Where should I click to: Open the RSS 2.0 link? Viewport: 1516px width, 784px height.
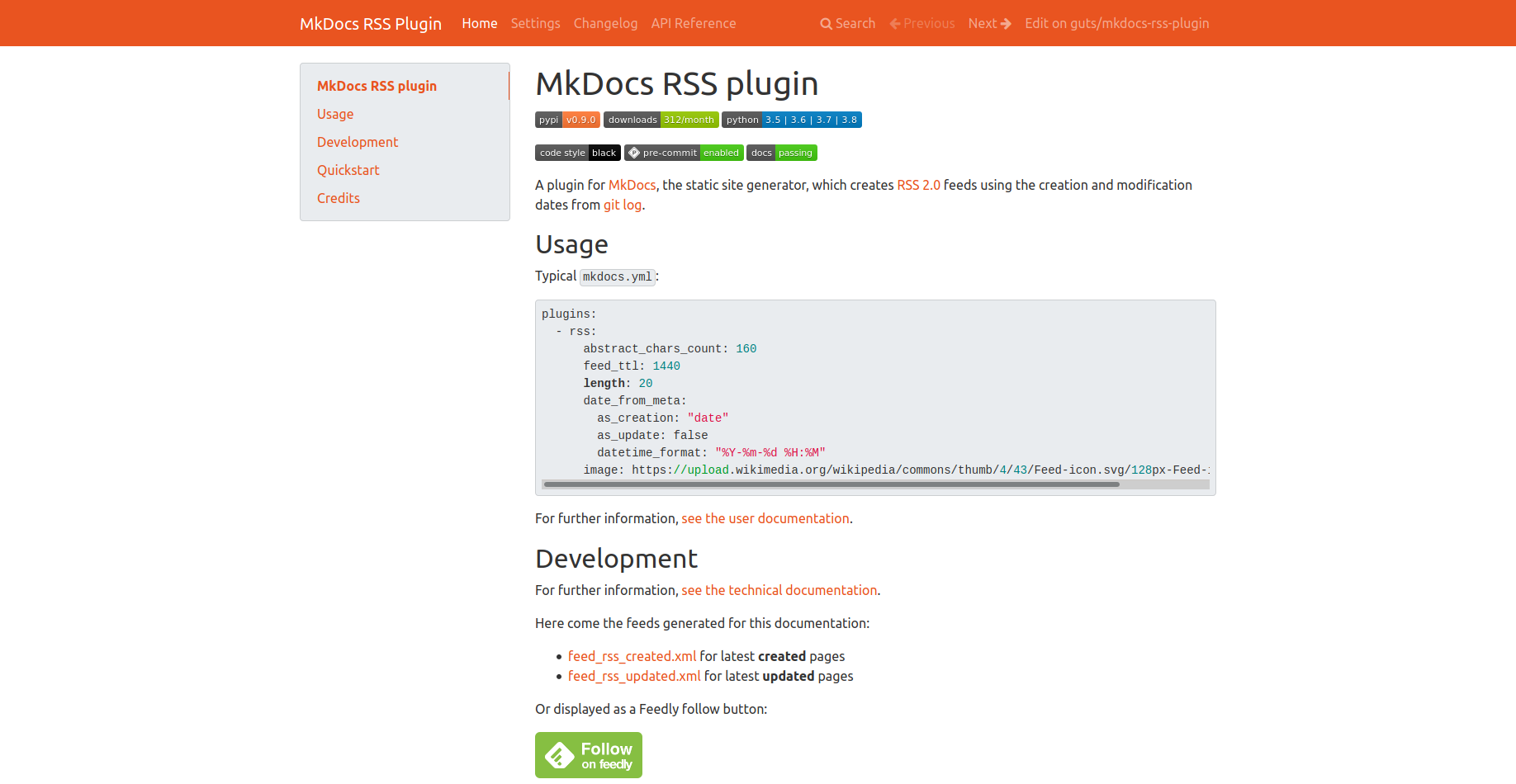918,185
